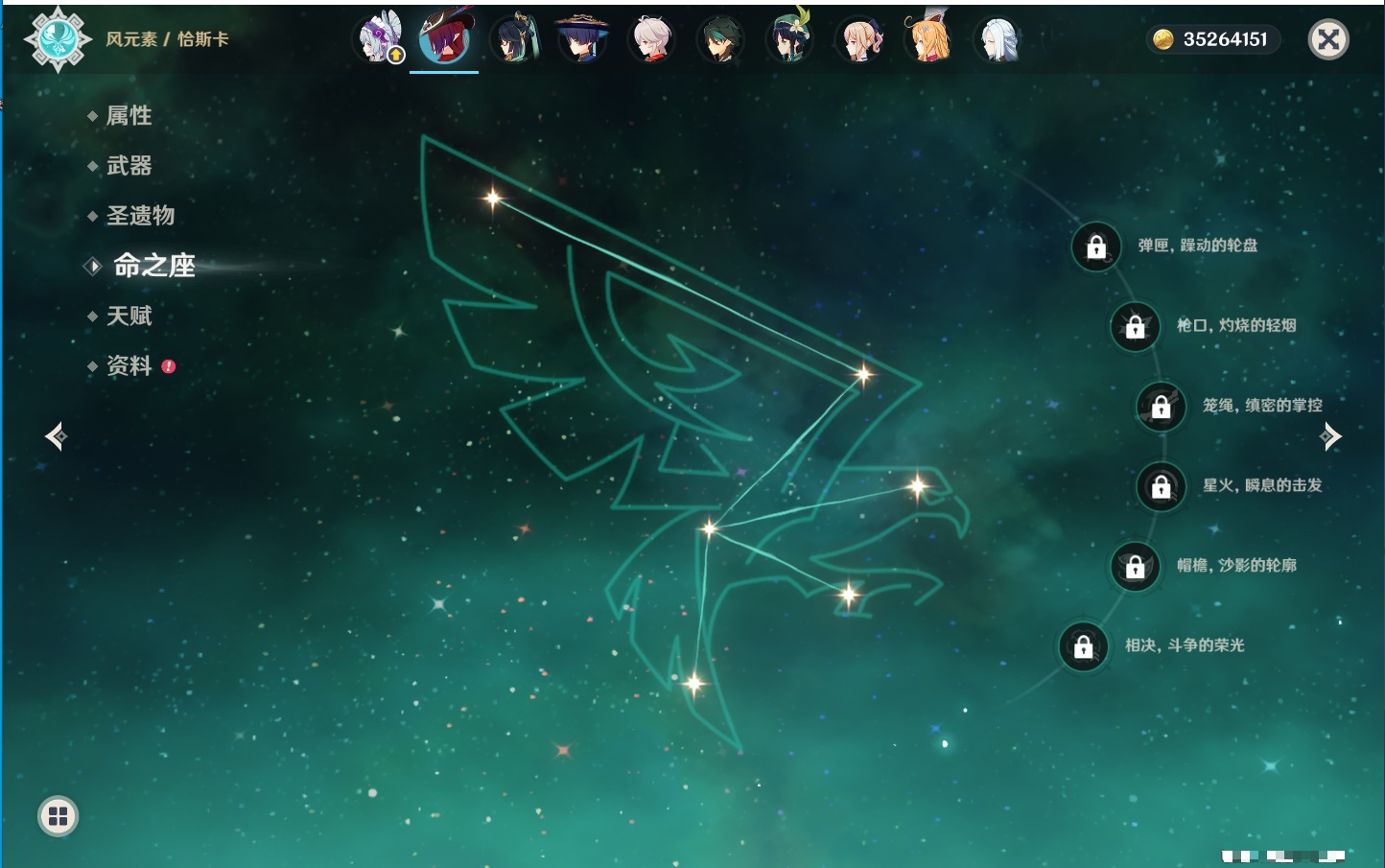Click the lowest star at the constellation talon

coord(693,684)
